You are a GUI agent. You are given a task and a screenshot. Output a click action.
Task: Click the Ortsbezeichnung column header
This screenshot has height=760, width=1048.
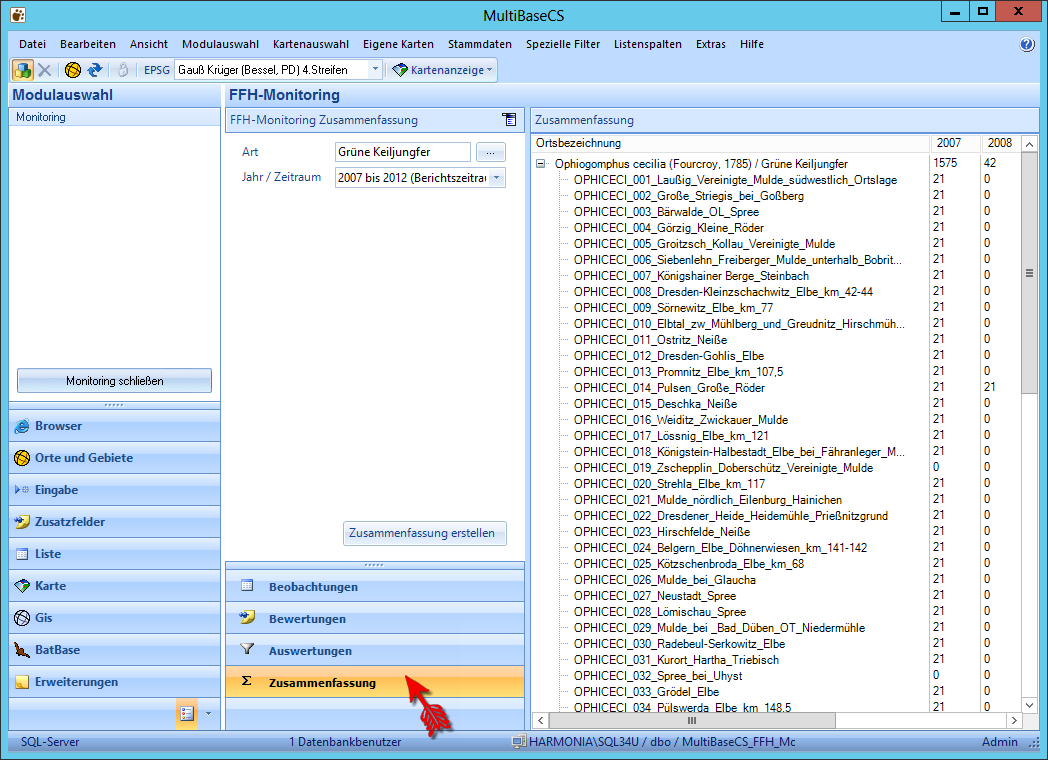tap(731, 142)
